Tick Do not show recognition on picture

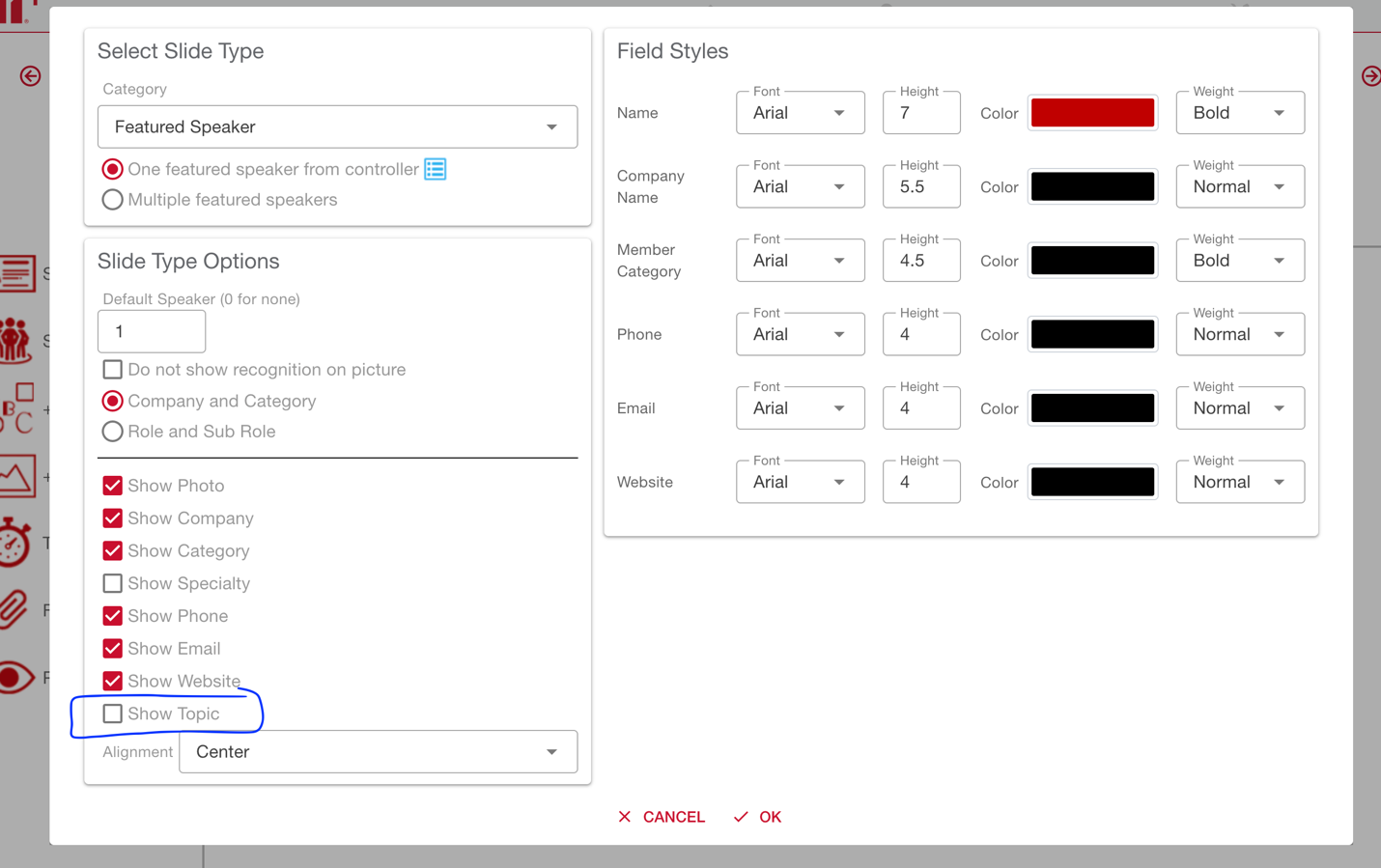tap(113, 370)
